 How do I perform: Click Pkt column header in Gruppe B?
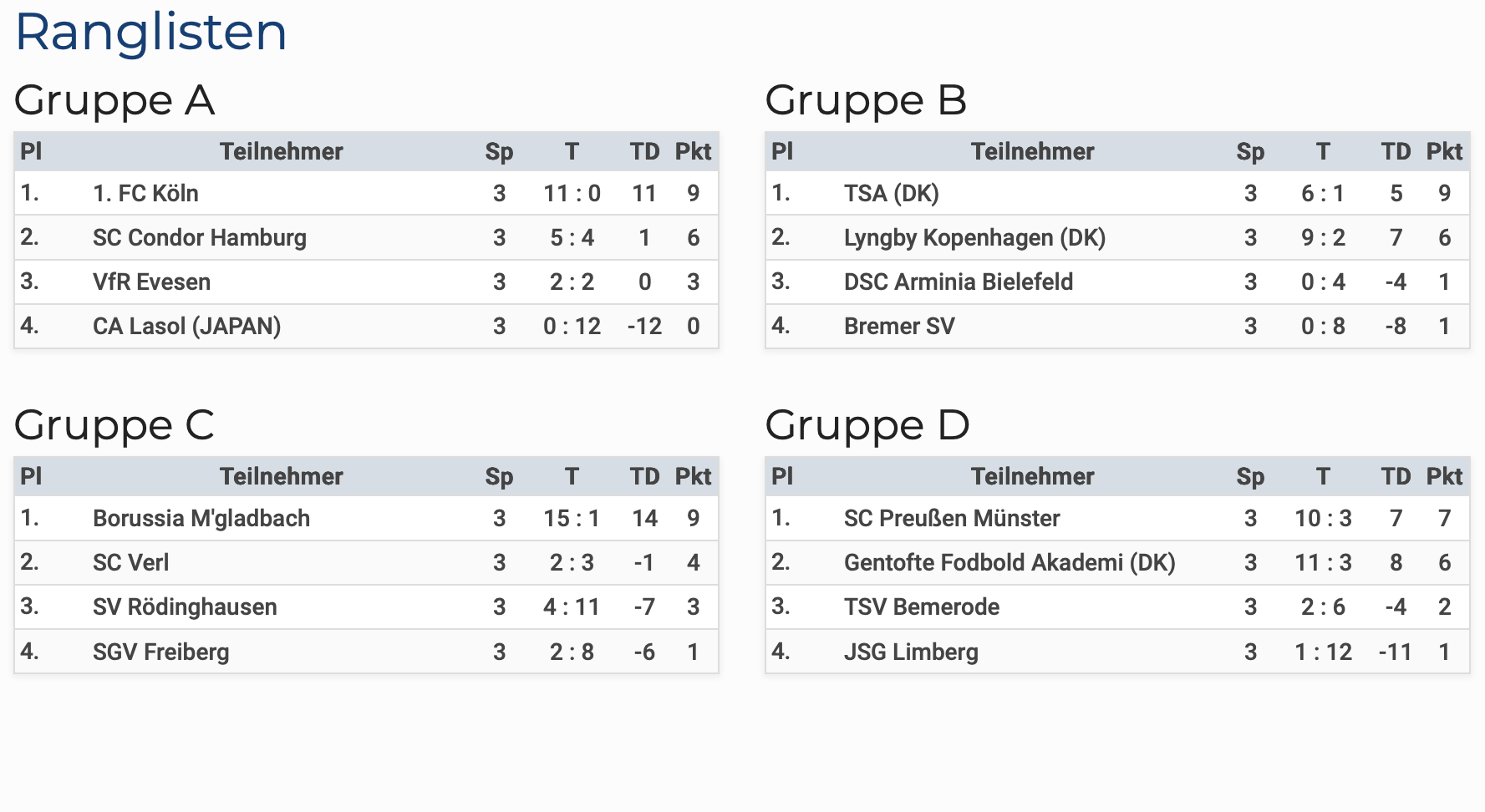1444,152
